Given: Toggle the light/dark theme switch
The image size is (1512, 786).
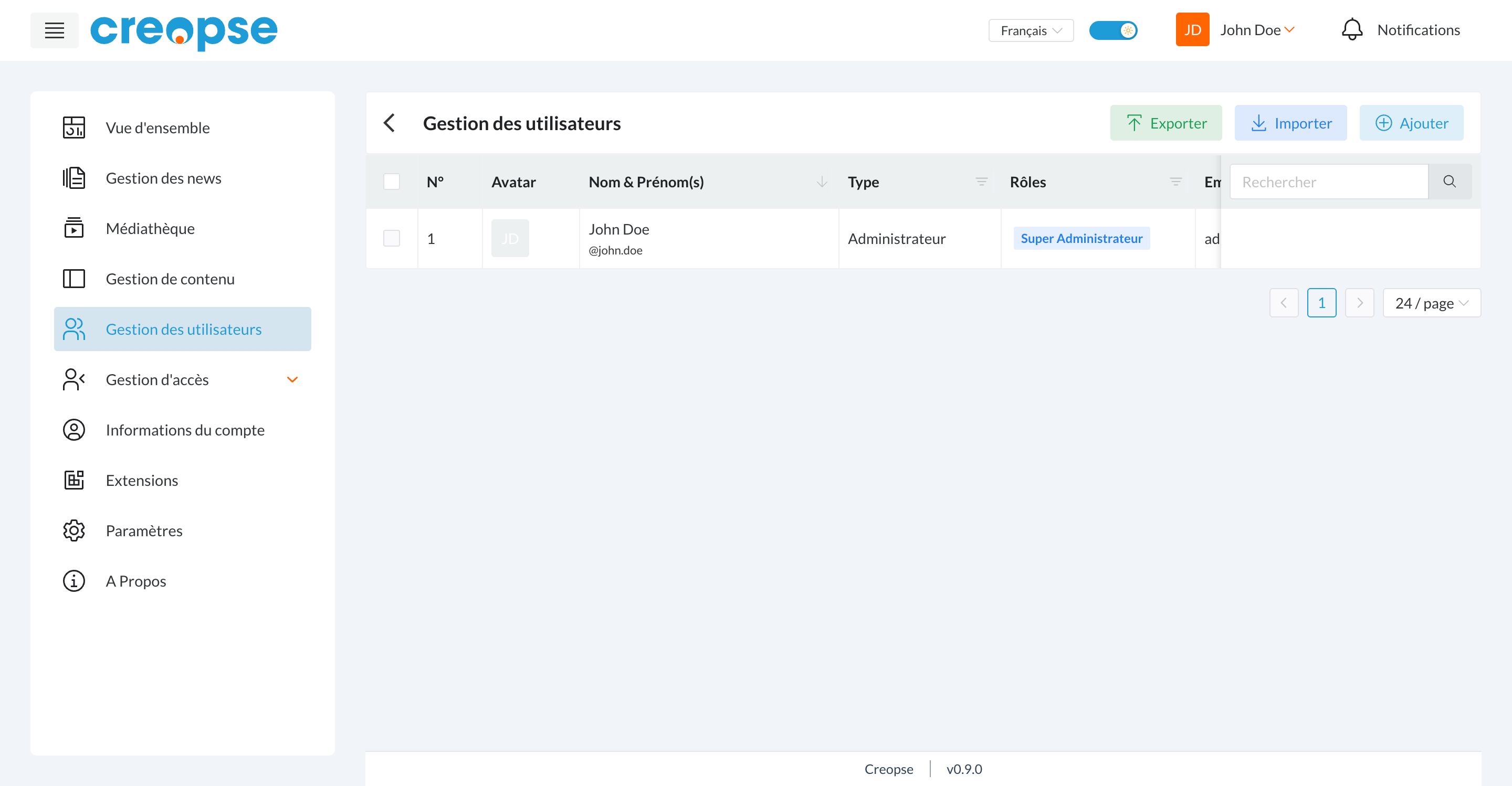Looking at the screenshot, I should (1113, 30).
